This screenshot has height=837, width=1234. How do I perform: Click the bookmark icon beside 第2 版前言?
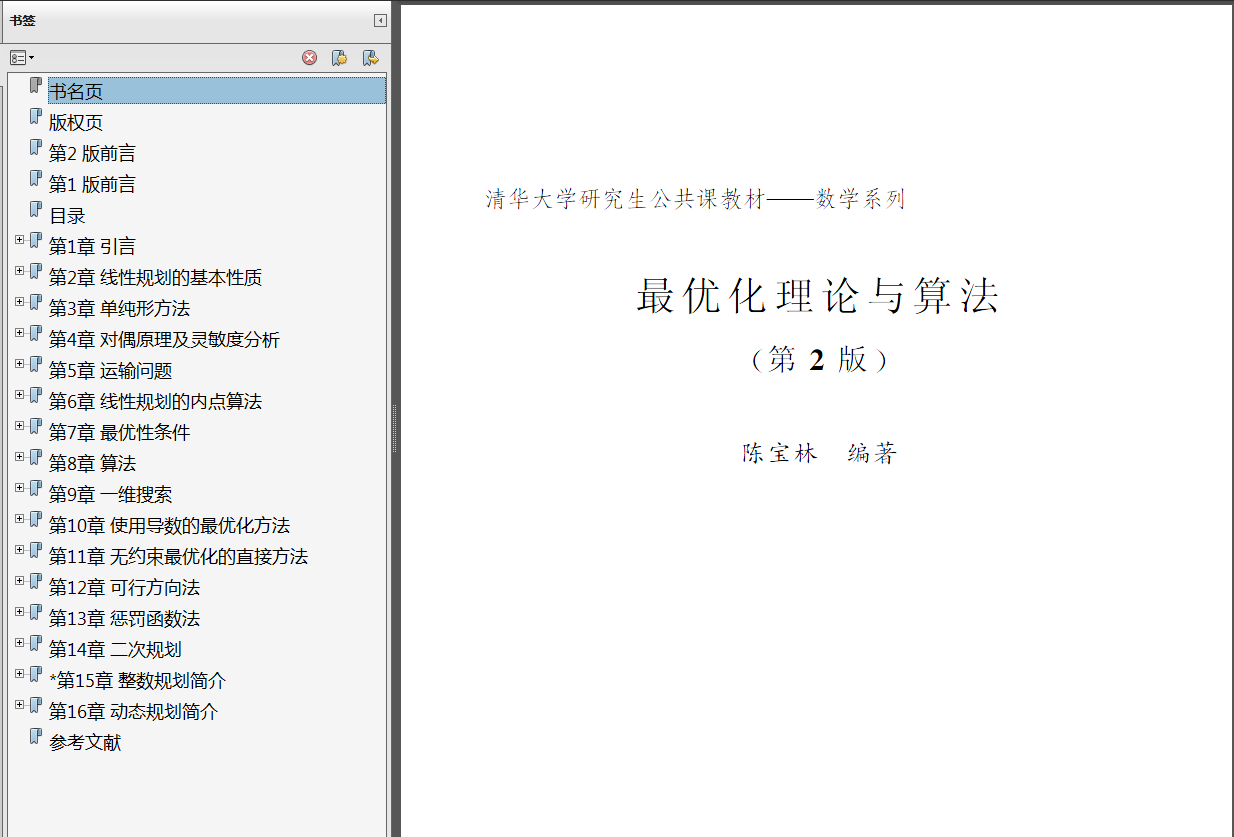(x=36, y=148)
